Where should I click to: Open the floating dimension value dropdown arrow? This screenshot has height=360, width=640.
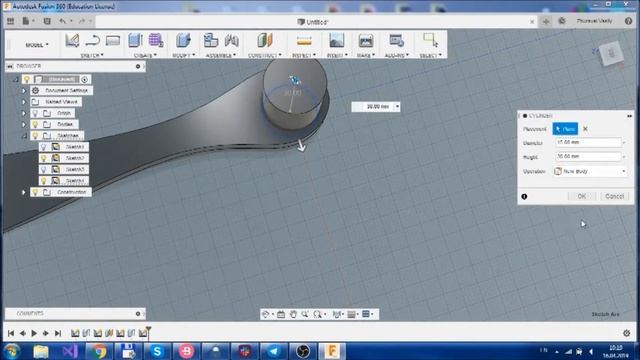(397, 107)
